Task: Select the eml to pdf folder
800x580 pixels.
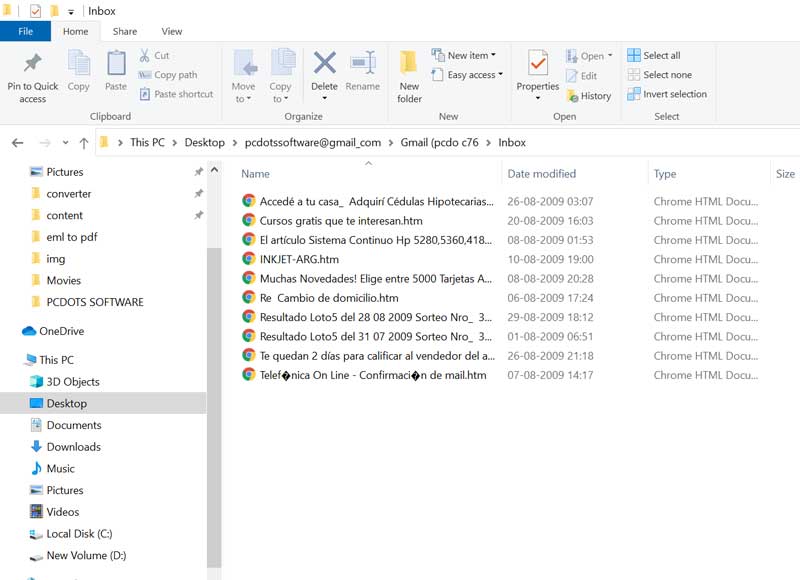Action: (x=71, y=237)
